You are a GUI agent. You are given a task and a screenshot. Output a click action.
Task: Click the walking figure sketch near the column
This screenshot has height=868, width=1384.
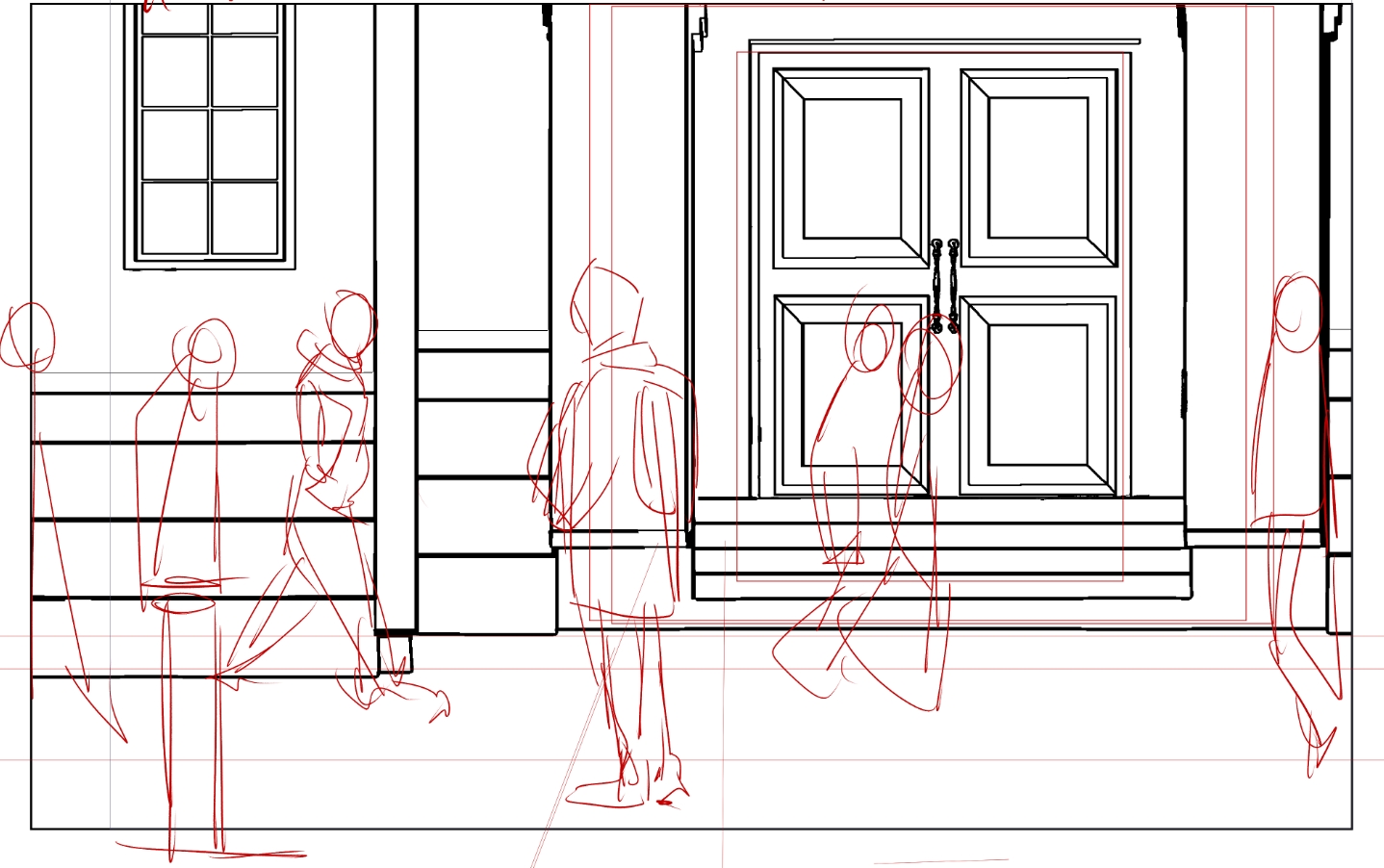(x=332, y=481)
